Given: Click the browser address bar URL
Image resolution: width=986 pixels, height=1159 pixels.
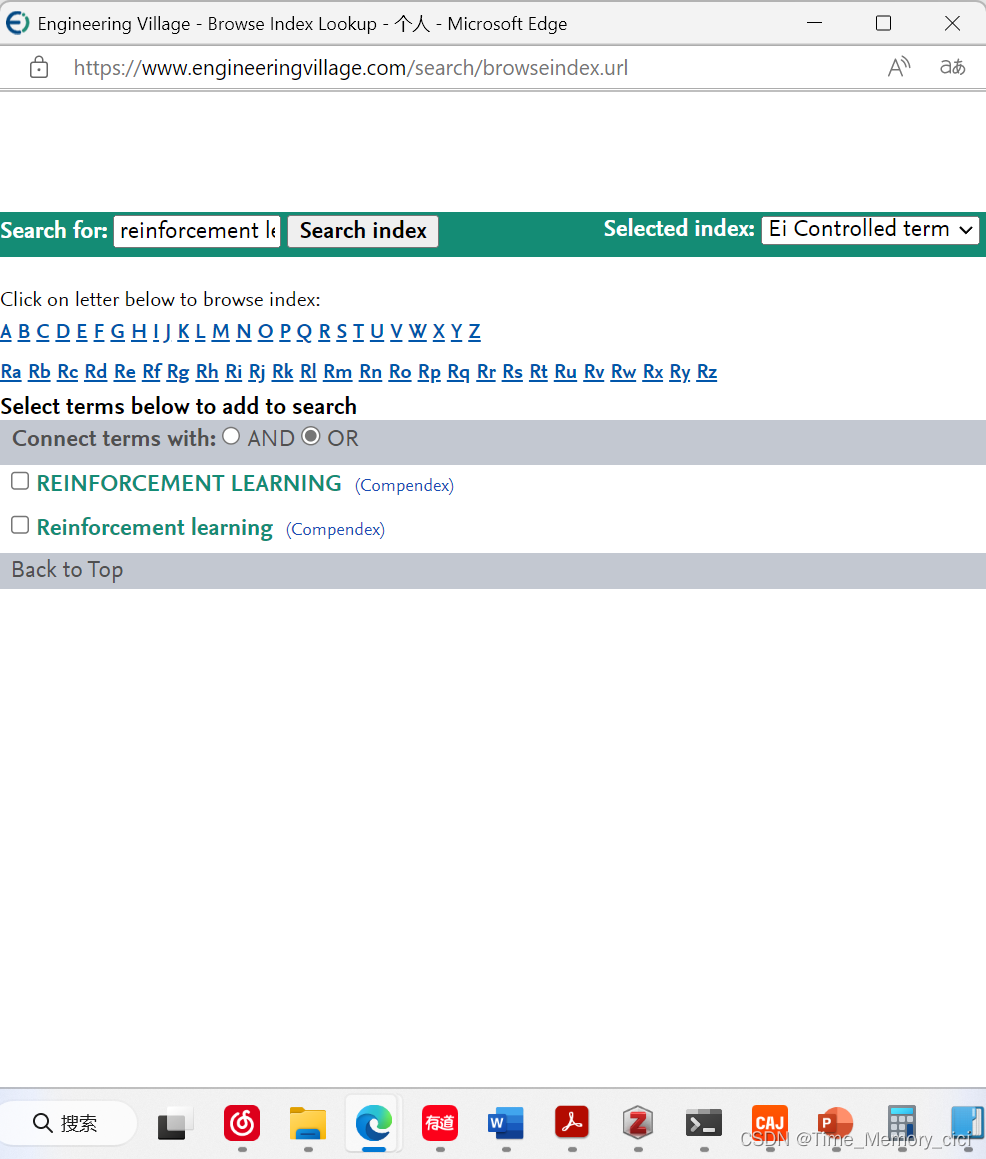Looking at the screenshot, I should [350, 68].
